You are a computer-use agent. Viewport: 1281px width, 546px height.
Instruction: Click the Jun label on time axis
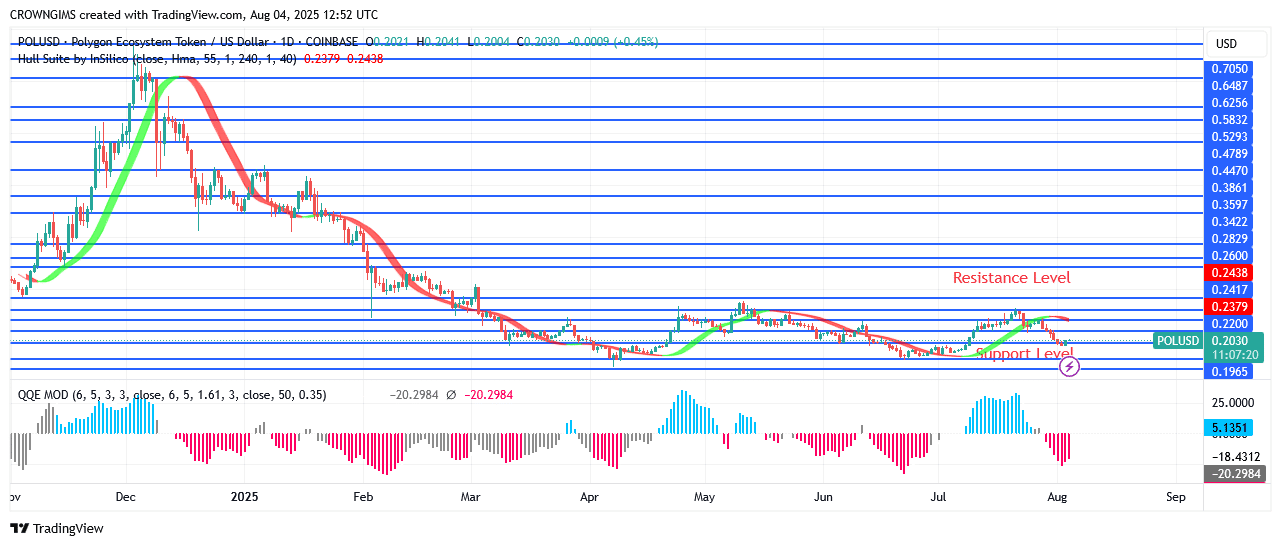(x=824, y=496)
